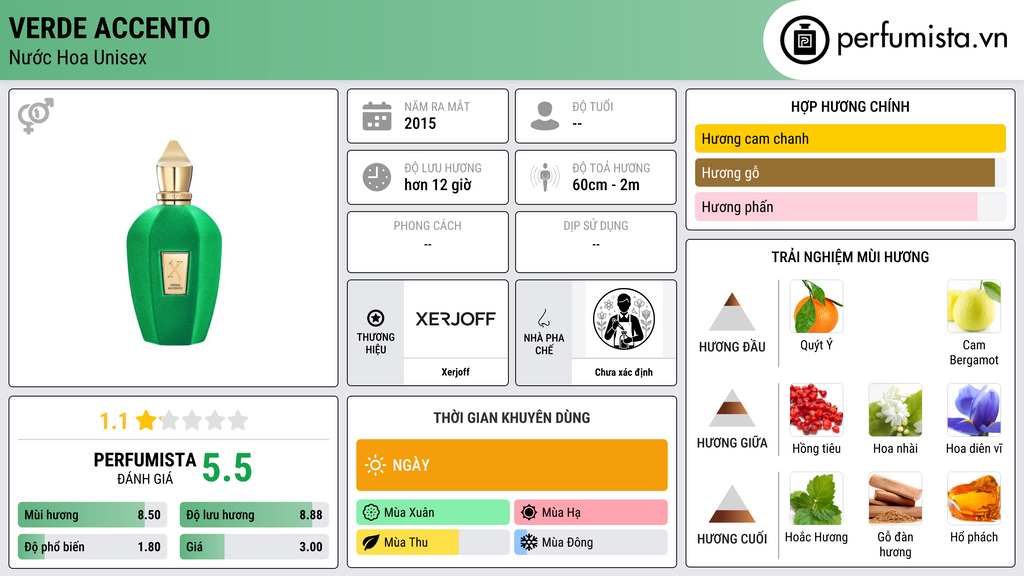Click the sun icon in the Ngày bar
This screenshot has width=1024, height=576.
[375, 465]
